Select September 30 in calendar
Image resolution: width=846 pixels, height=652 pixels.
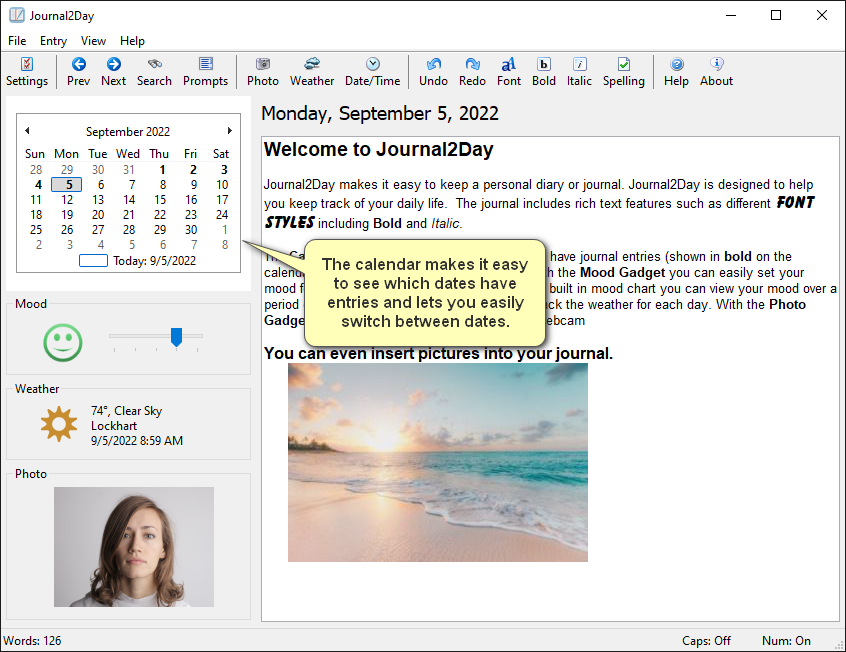coord(191,230)
